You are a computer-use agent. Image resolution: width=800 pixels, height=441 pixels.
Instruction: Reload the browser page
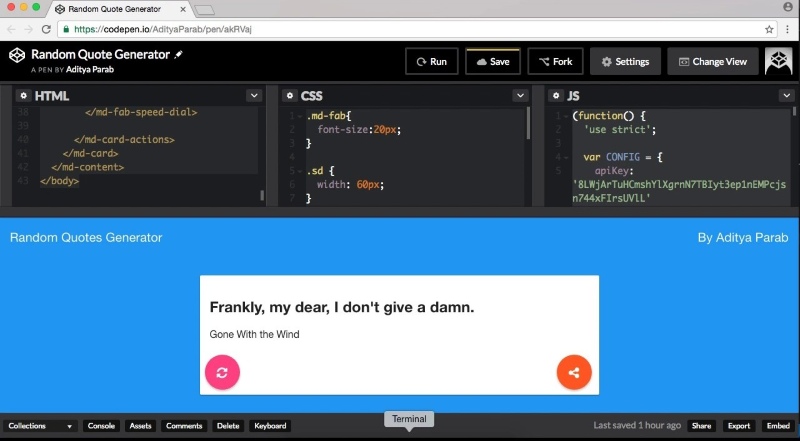(x=46, y=29)
